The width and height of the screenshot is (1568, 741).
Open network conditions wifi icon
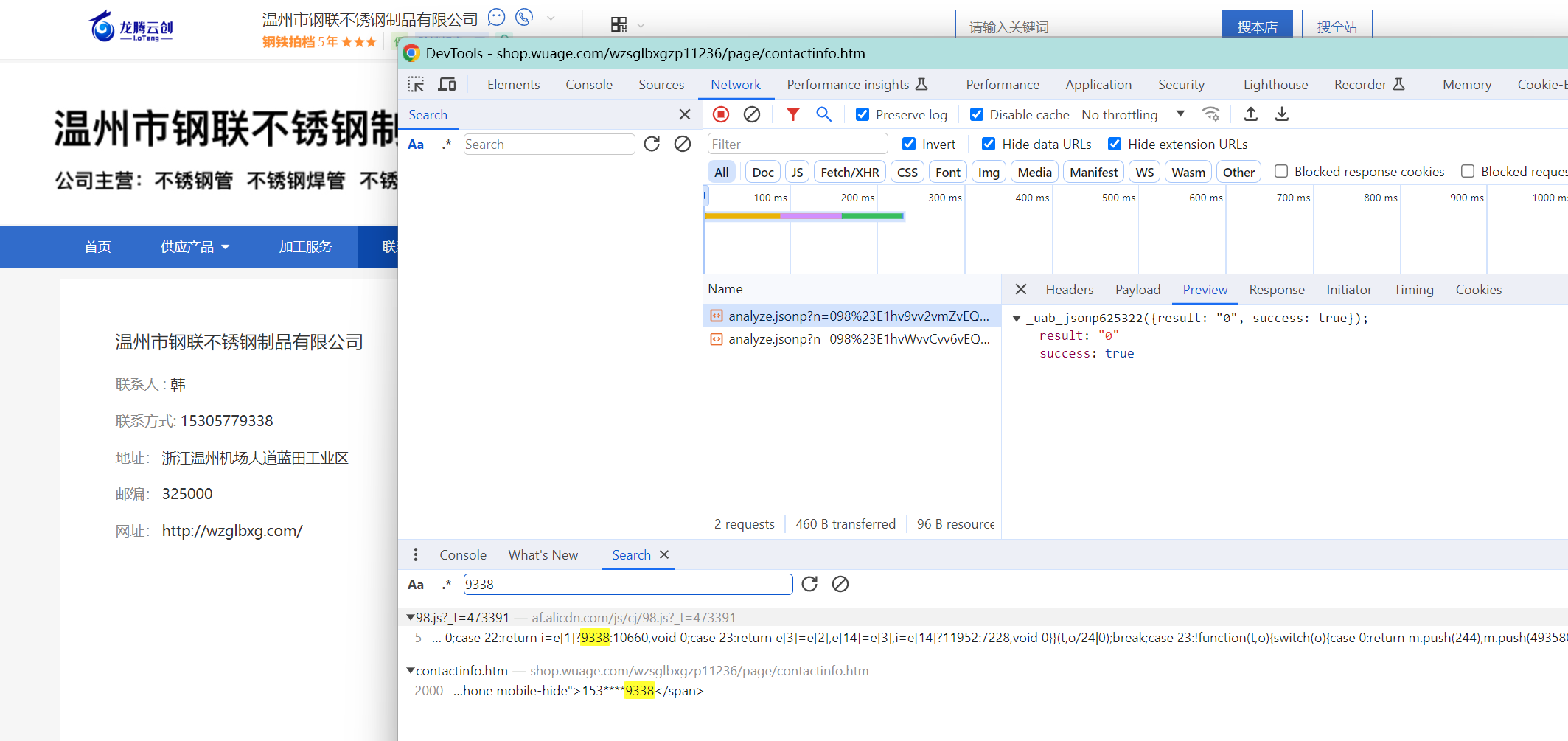click(1210, 114)
